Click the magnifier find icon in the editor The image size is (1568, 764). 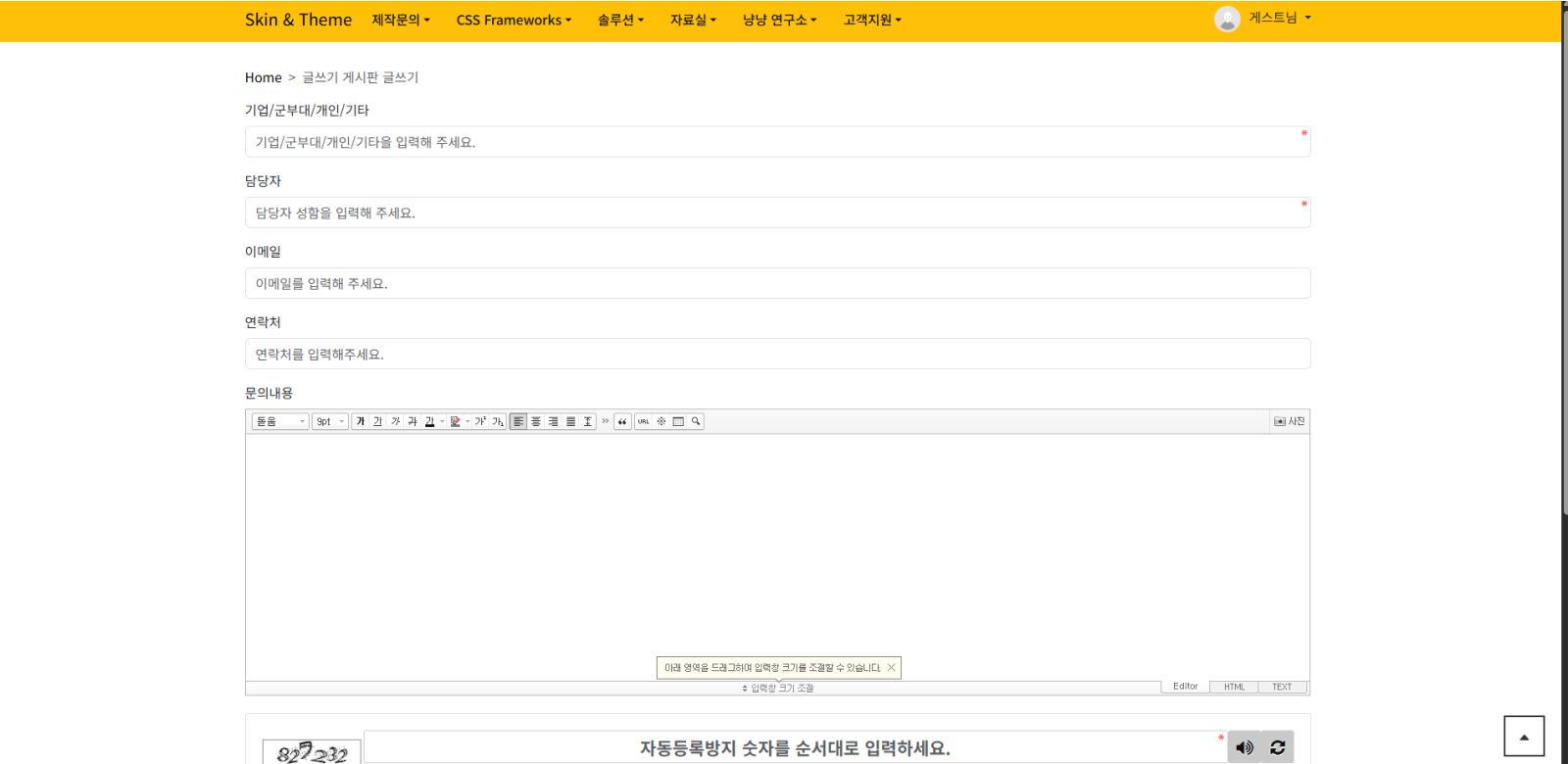pyautogui.click(x=696, y=421)
